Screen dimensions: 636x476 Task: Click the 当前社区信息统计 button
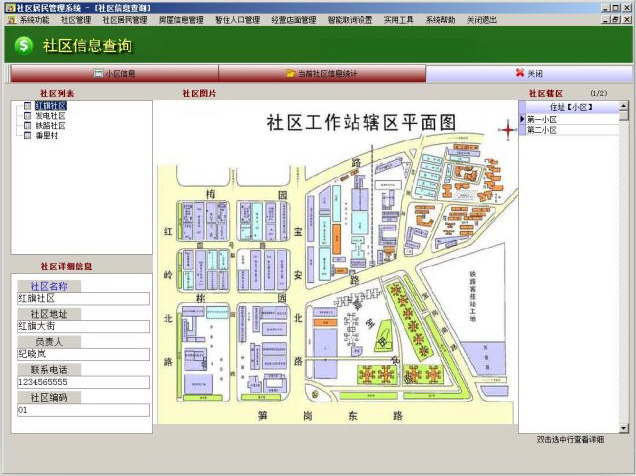[x=322, y=73]
